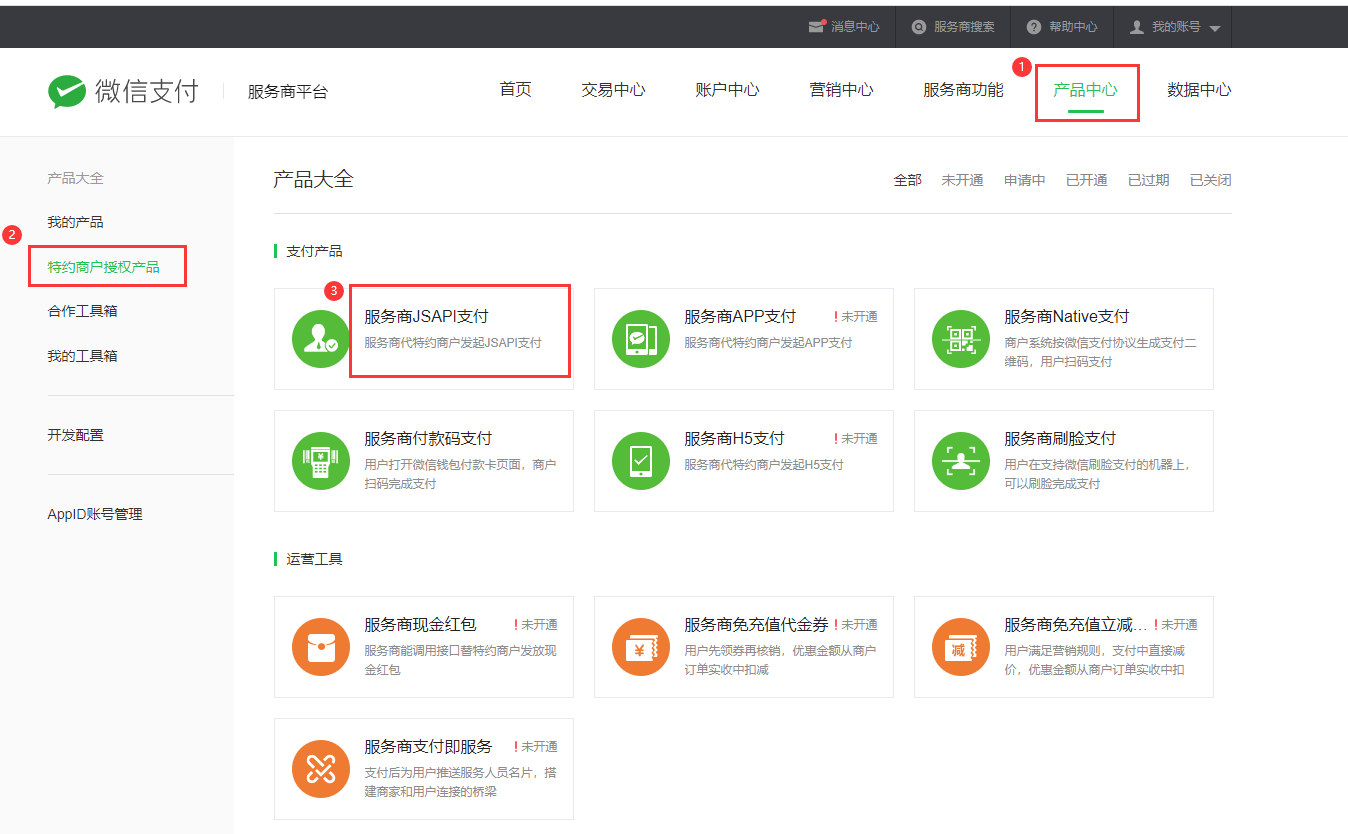Click the service provider search icon

click(x=919, y=27)
